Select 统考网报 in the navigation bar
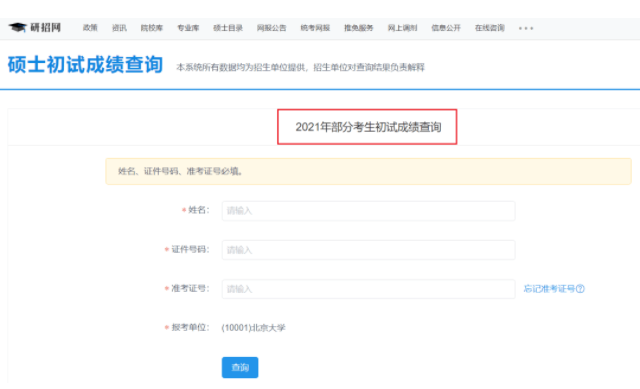Image resolution: width=640 pixels, height=389 pixels. pyautogui.click(x=315, y=28)
